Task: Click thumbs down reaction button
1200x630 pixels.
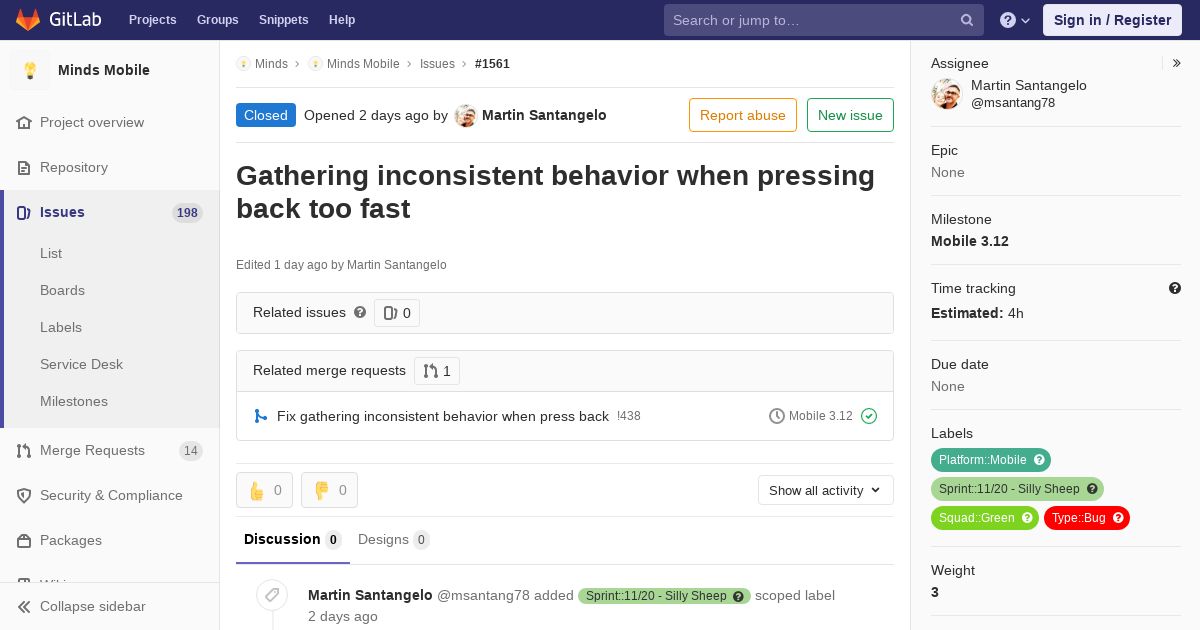Action: (x=329, y=490)
